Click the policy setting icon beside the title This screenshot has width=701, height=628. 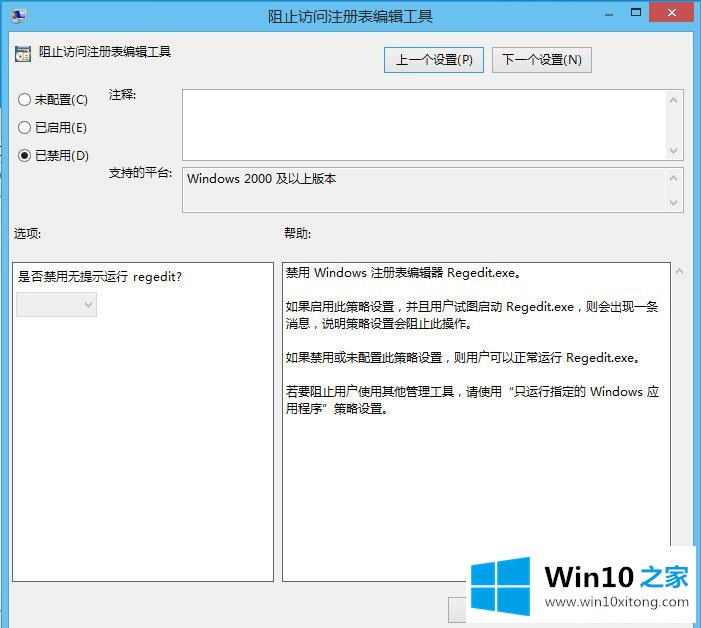(x=23, y=54)
